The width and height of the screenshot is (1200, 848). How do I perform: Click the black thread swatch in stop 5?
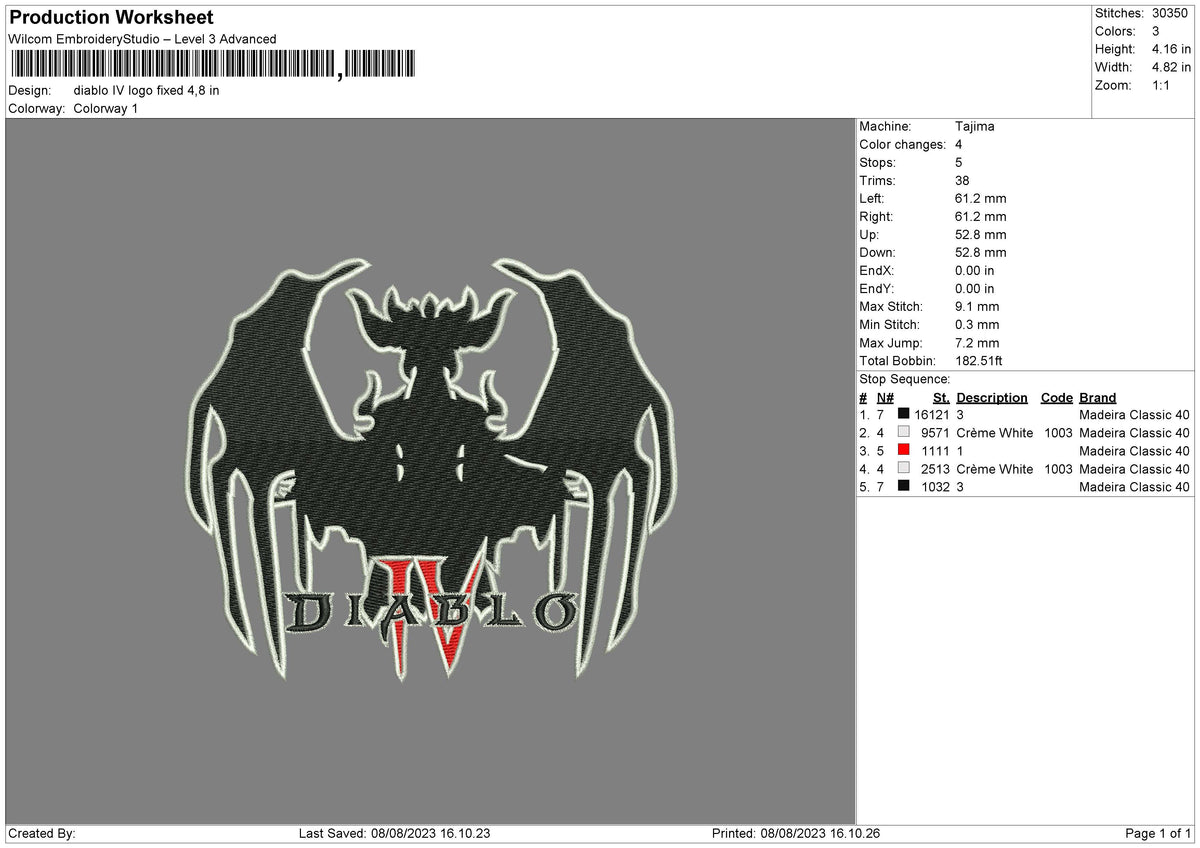point(903,487)
